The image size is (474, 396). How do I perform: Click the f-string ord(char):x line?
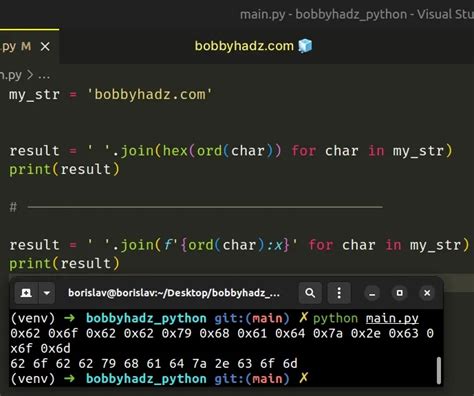(239, 245)
